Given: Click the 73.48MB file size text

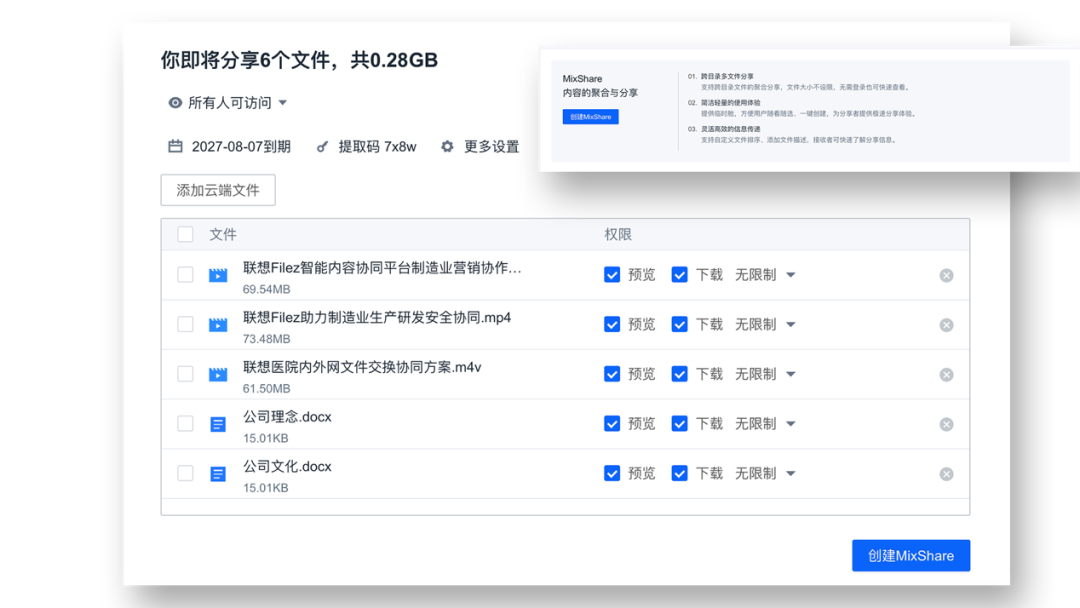Looking at the screenshot, I should coord(267,339).
